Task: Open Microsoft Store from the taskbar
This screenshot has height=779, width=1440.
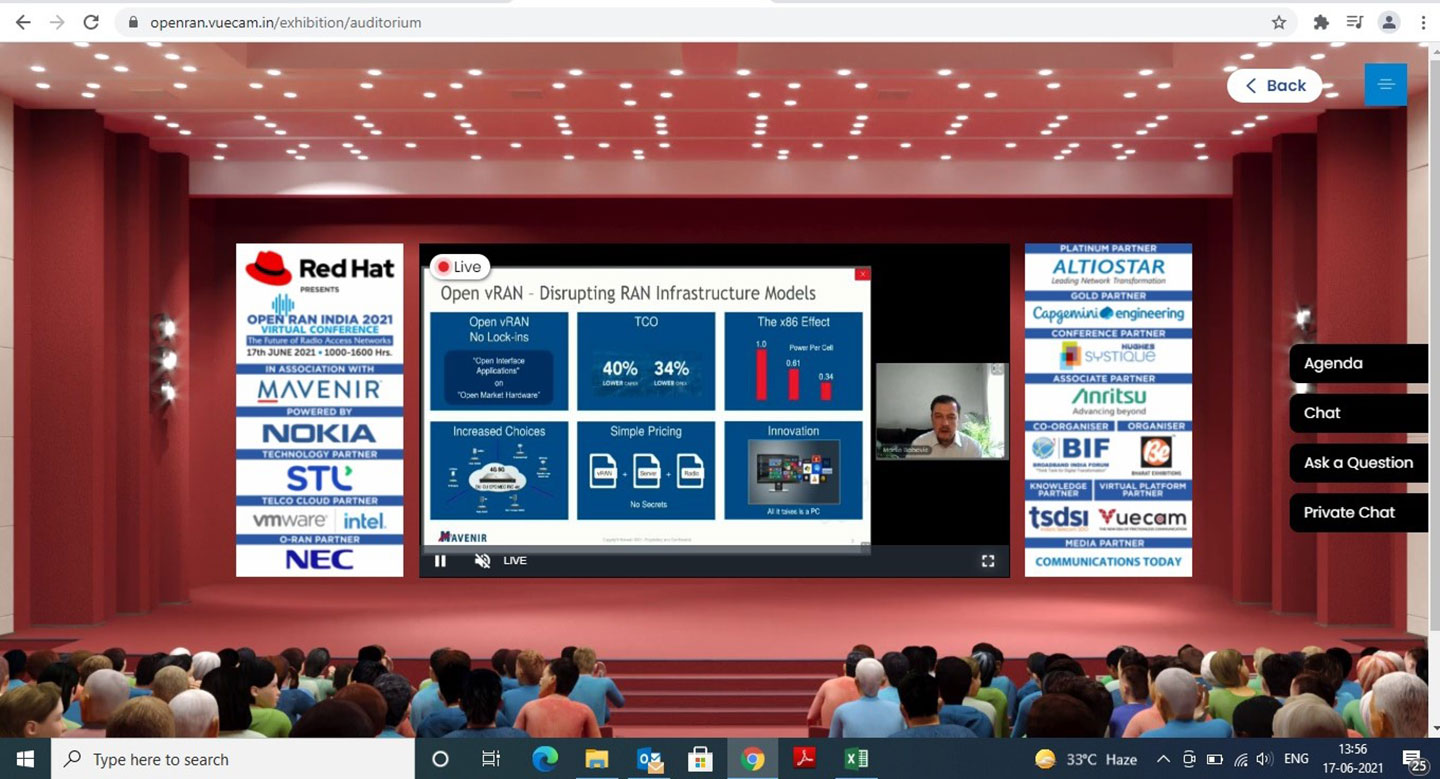Action: click(701, 759)
